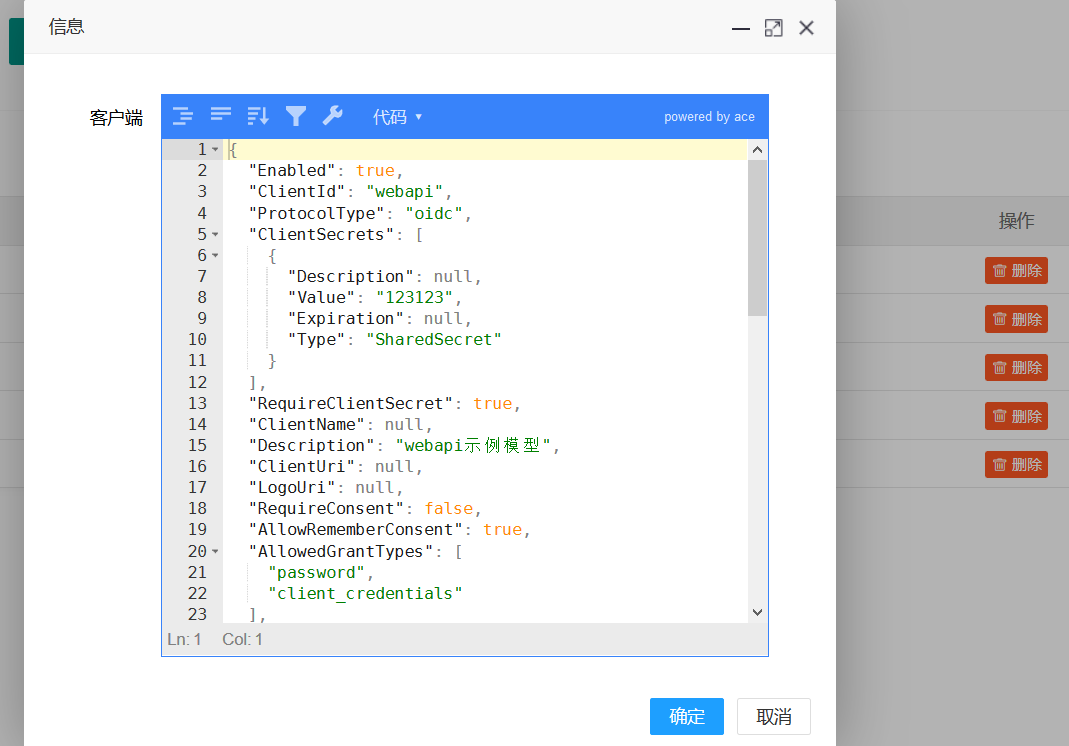Click the editor scrollbar up arrow
Viewport: 1069px width, 746px height.
[x=757, y=149]
